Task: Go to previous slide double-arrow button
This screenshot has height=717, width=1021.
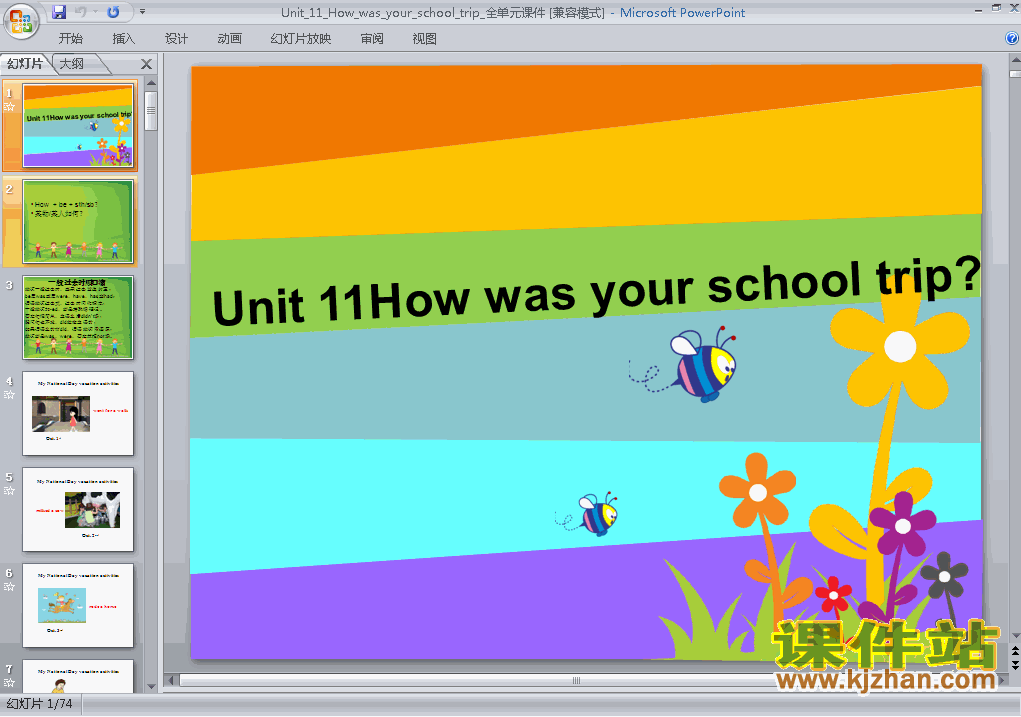Action: [x=1015, y=651]
